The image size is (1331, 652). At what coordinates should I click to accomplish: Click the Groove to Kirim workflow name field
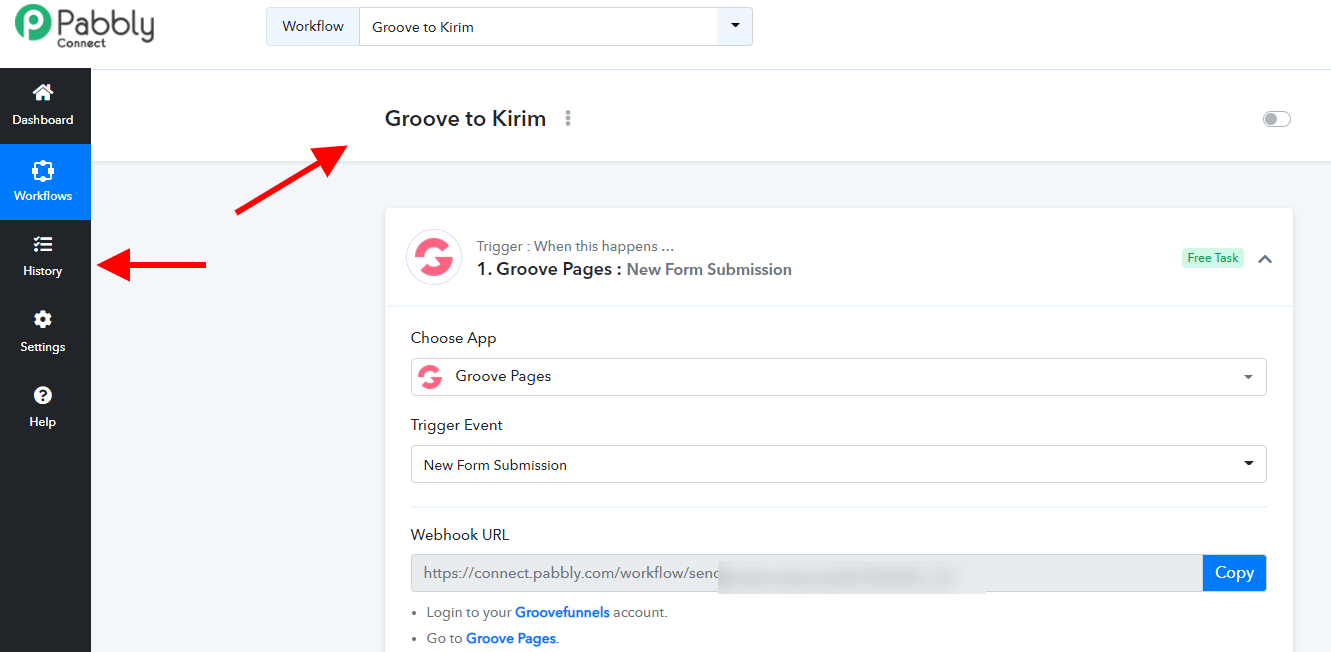tap(539, 27)
